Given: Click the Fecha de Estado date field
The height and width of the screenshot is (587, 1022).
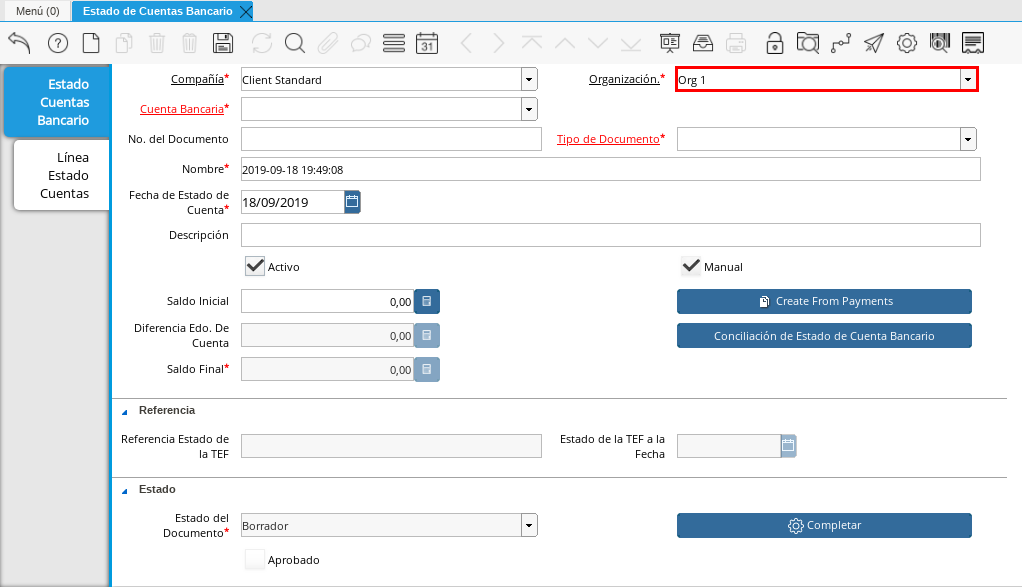Looking at the screenshot, I should [x=293, y=202].
